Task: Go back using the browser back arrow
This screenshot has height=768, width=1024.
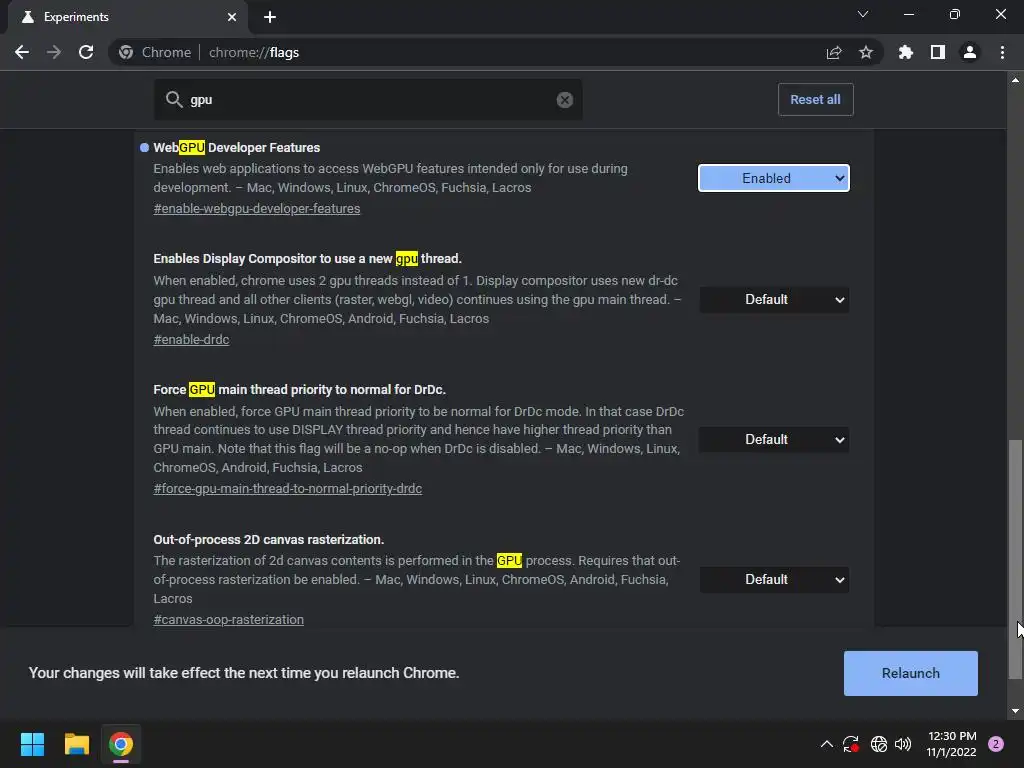Action: pyautogui.click(x=22, y=52)
